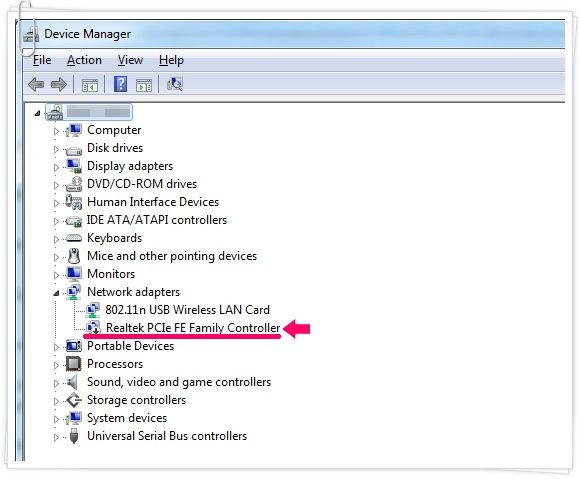This screenshot has width=579, height=479.
Task: Click the mouse icon for pointing devices
Action: tap(74, 256)
